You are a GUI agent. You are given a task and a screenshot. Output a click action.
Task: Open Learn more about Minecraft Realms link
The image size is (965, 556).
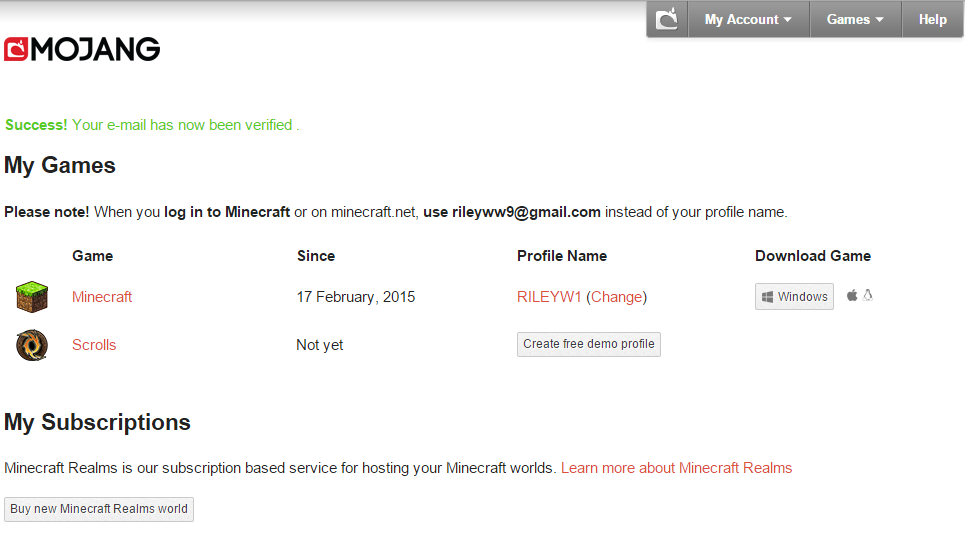pyautogui.click(x=676, y=468)
